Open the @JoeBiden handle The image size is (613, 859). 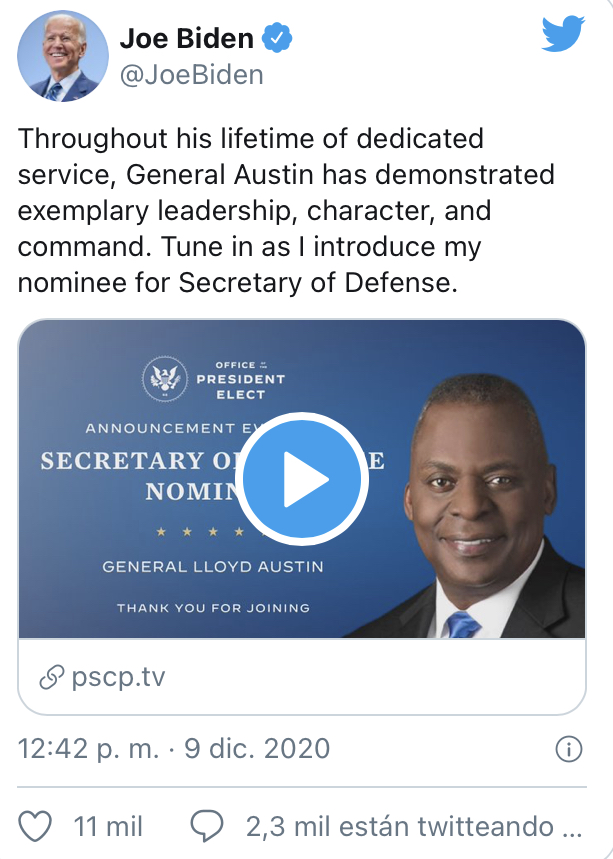click(x=191, y=75)
